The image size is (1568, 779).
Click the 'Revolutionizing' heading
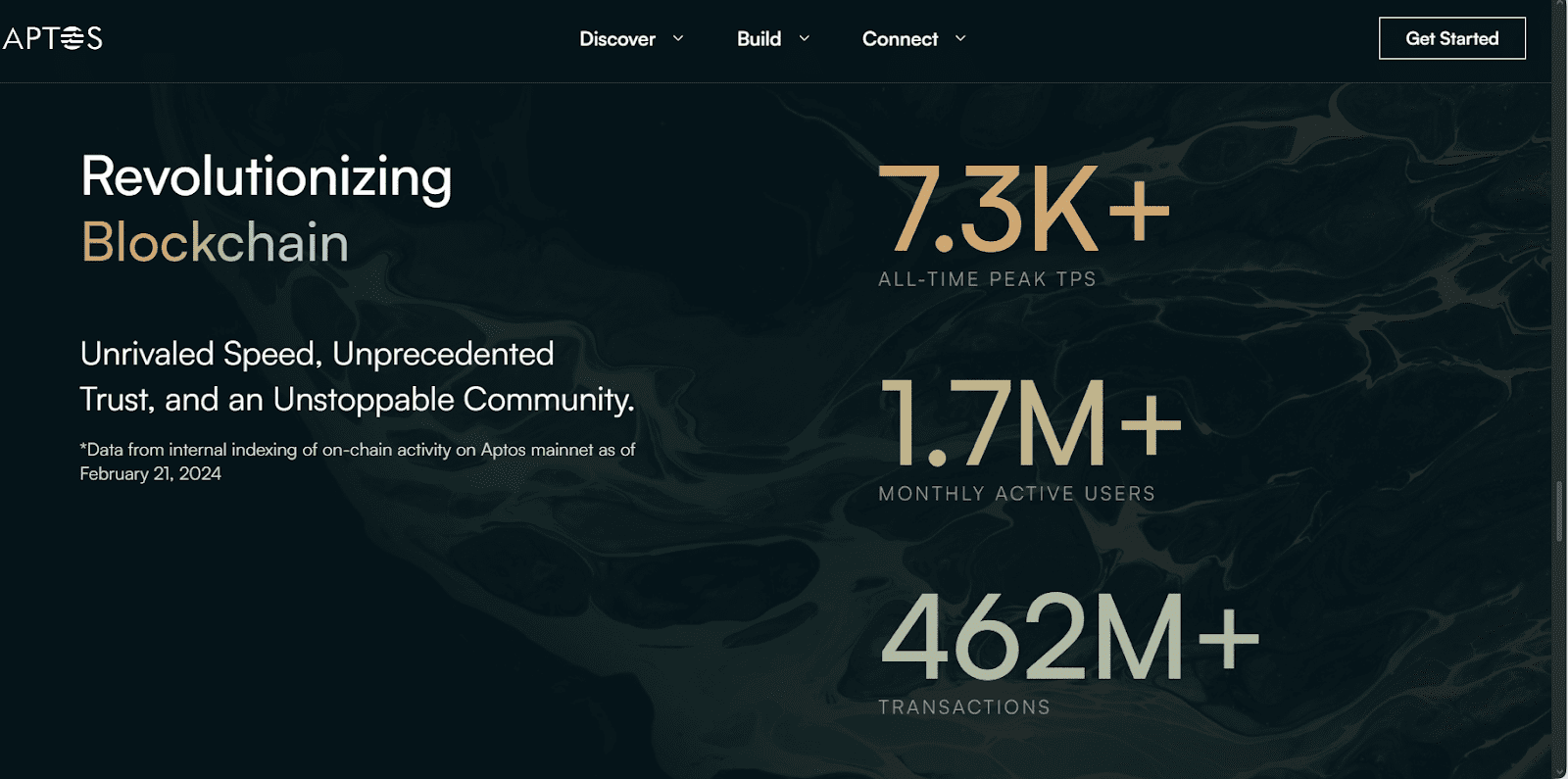[x=267, y=178]
